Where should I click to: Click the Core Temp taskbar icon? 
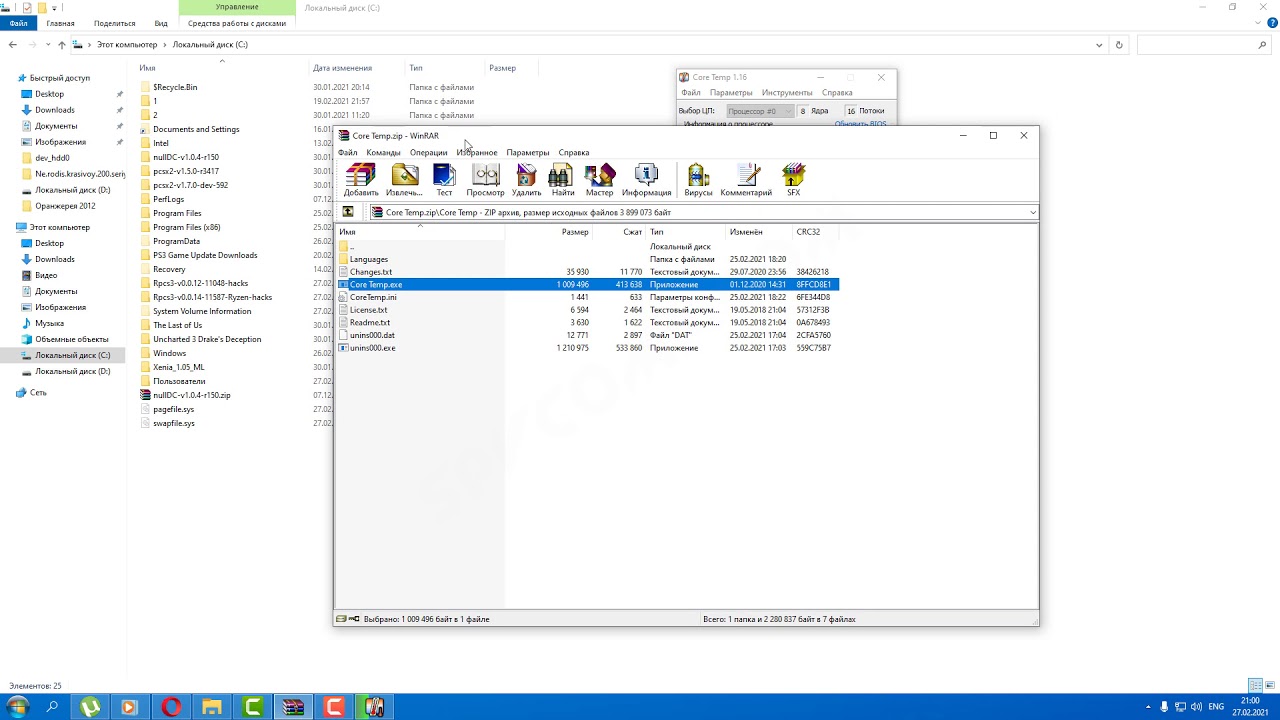[374, 707]
